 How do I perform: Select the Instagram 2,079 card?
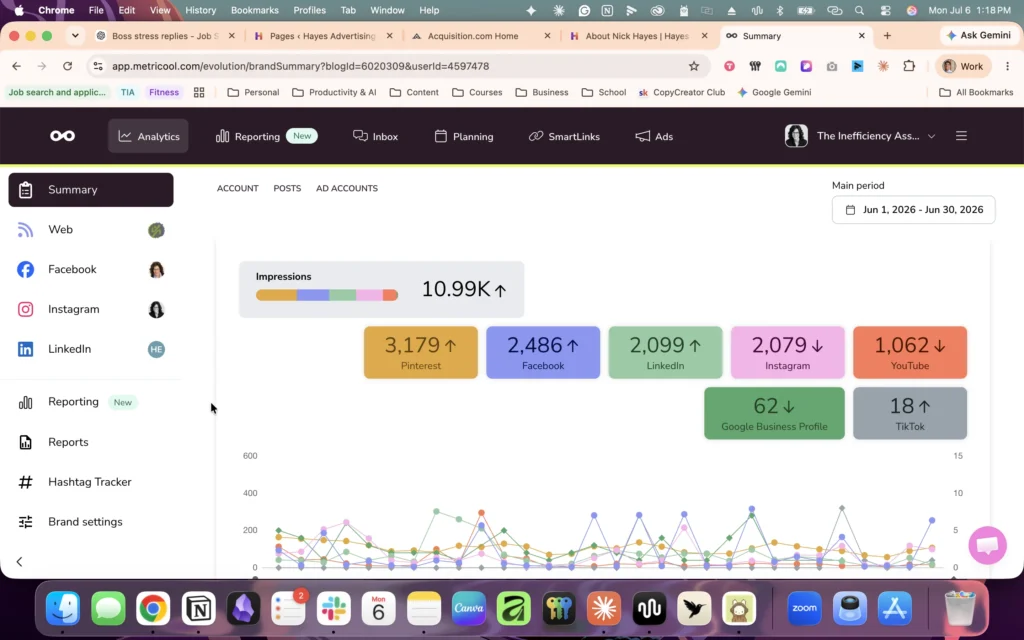tap(788, 353)
